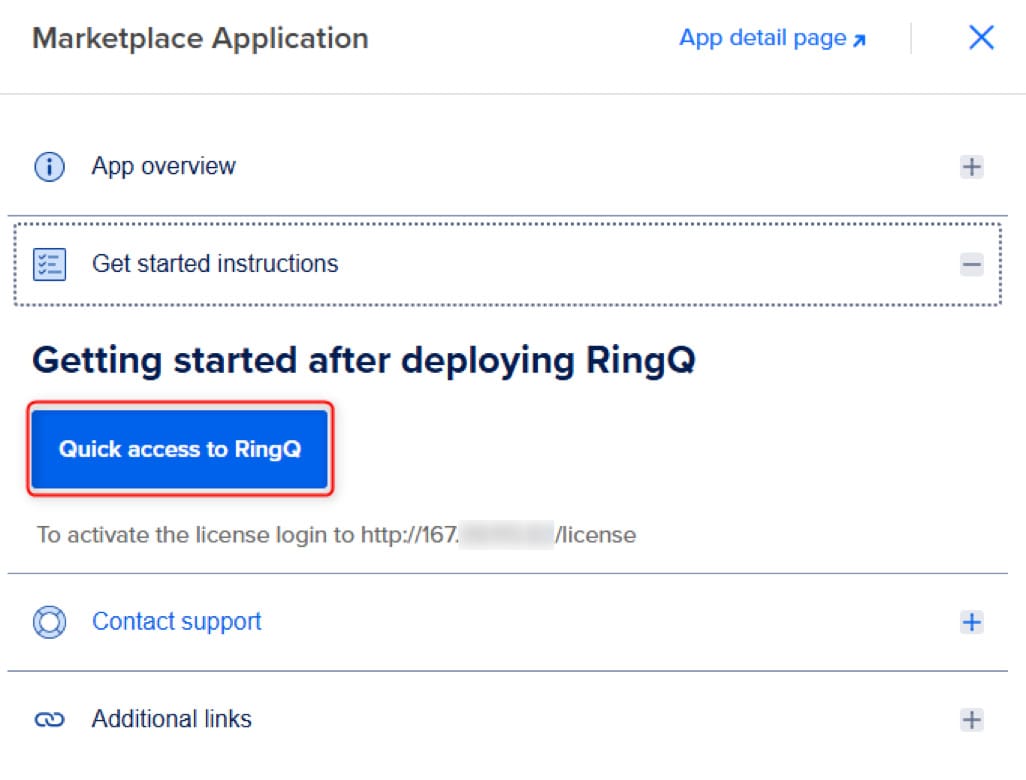Select the Contact support text label
Image resolution: width=1026 pixels, height=780 pixels.
point(176,621)
